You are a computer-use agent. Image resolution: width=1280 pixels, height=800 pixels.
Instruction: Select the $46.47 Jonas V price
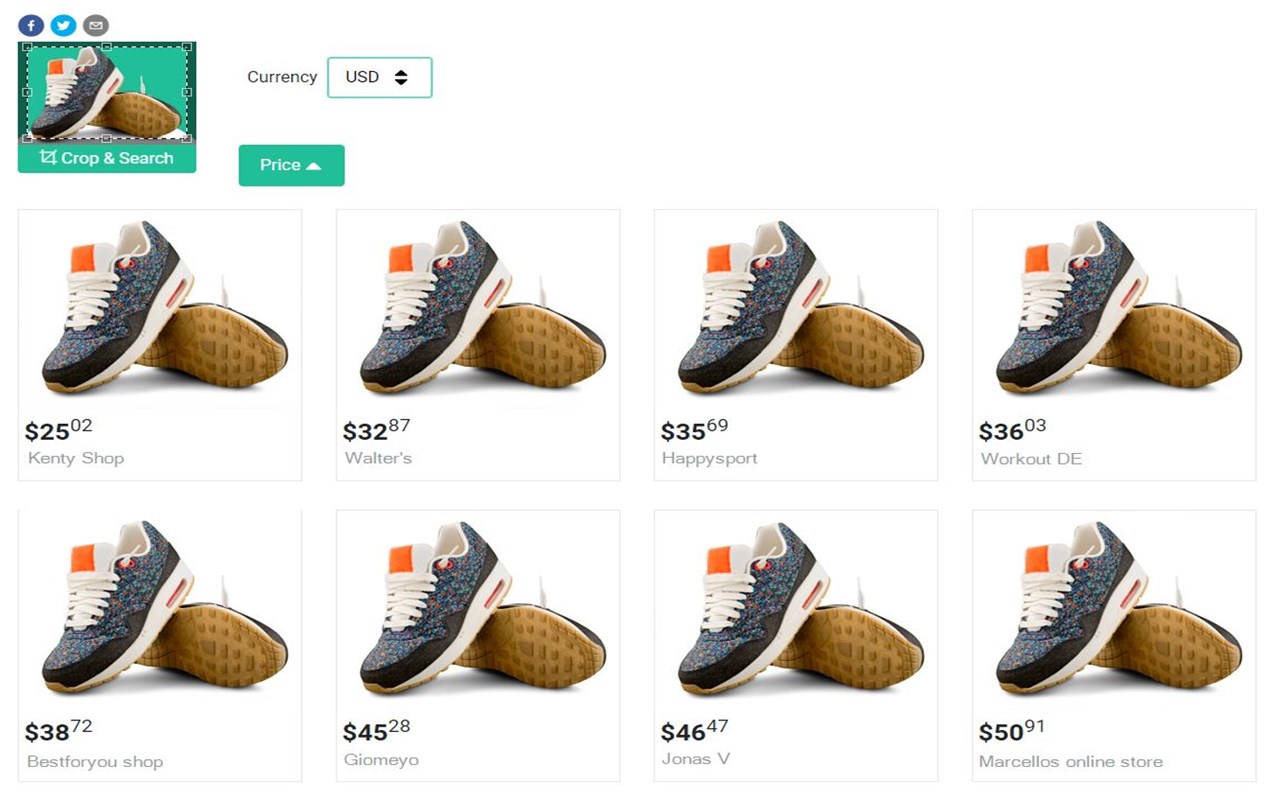(x=694, y=731)
